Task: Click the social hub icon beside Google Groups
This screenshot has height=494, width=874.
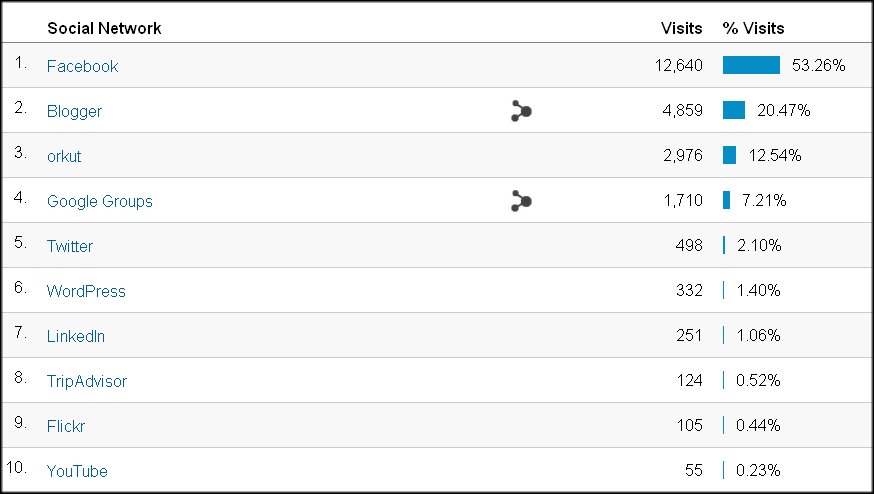Action: pyautogui.click(x=521, y=201)
